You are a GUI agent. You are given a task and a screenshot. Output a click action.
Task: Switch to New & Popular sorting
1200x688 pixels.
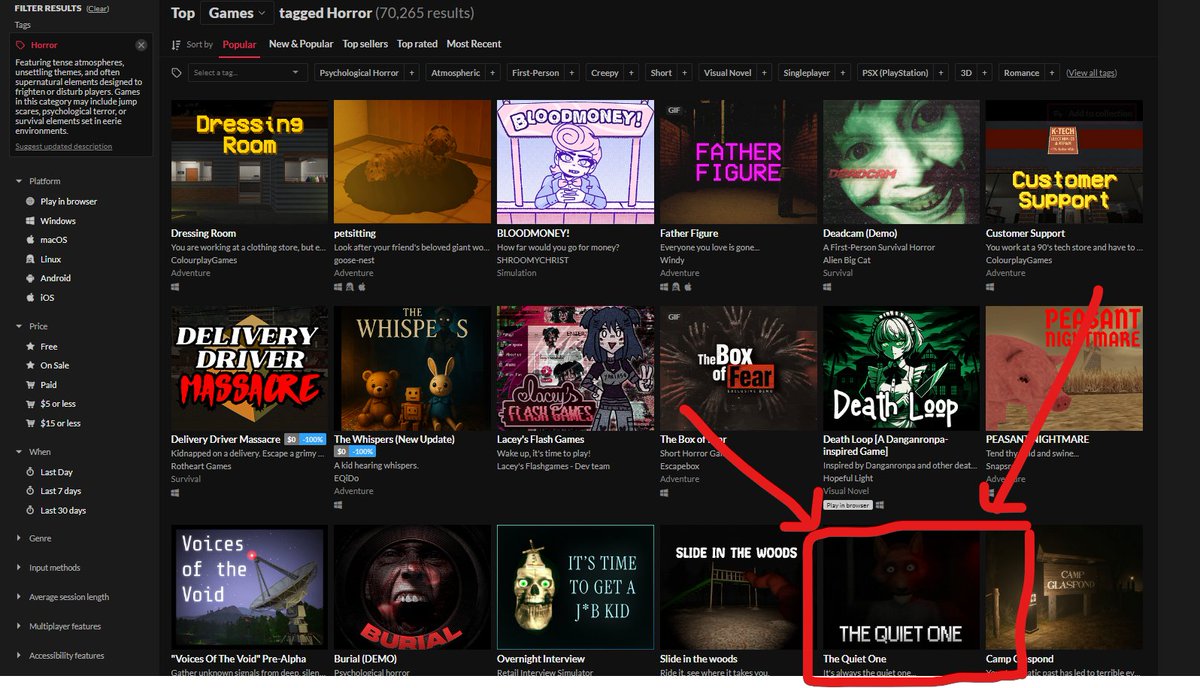click(301, 44)
